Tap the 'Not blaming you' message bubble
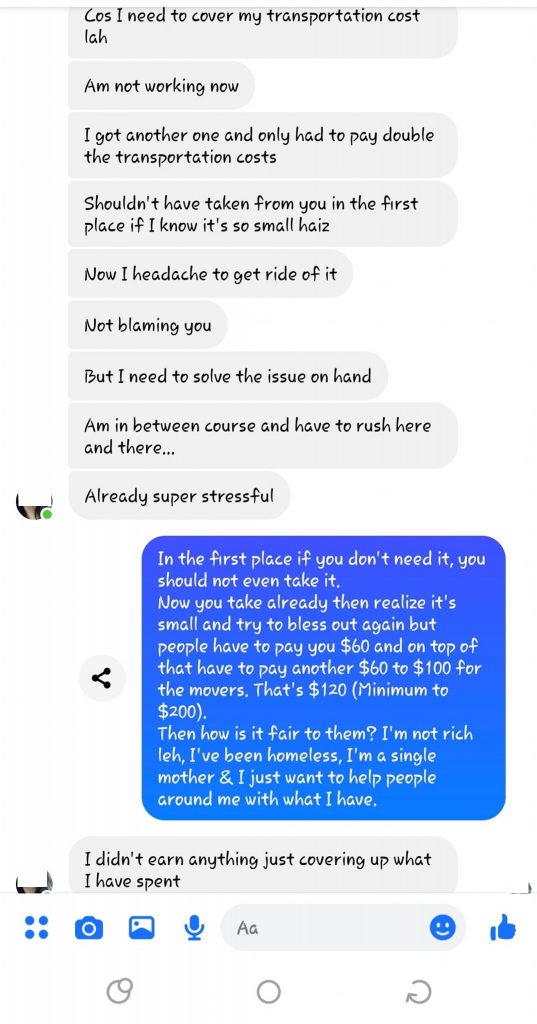 coord(148,325)
